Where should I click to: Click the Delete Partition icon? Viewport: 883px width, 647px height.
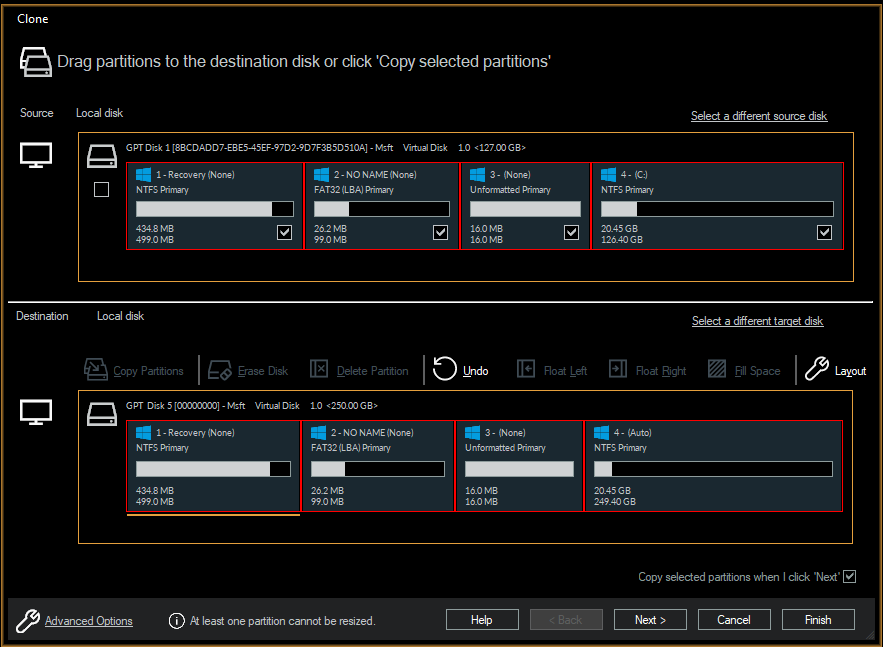319,369
